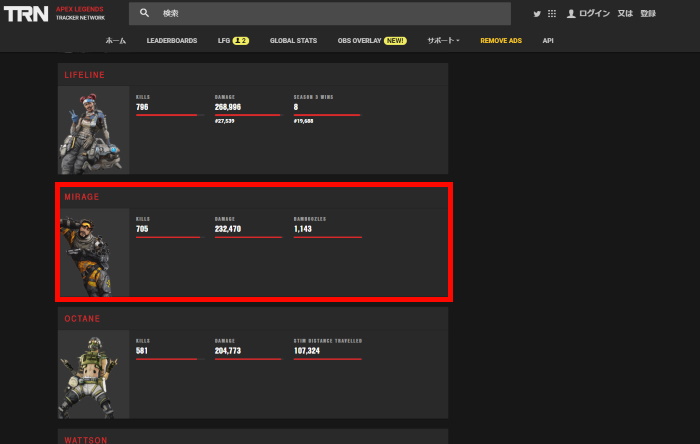Open GLOBAL STATS page
Image resolution: width=700 pixels, height=444 pixels.
click(x=293, y=41)
